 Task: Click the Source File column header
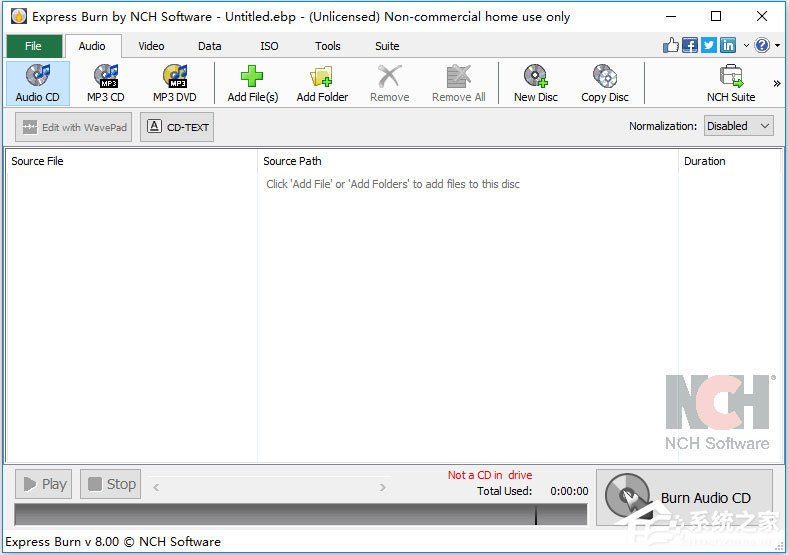click(131, 161)
